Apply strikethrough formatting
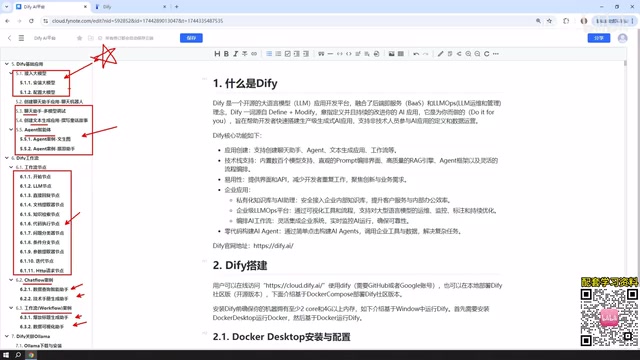 [x=244, y=54]
